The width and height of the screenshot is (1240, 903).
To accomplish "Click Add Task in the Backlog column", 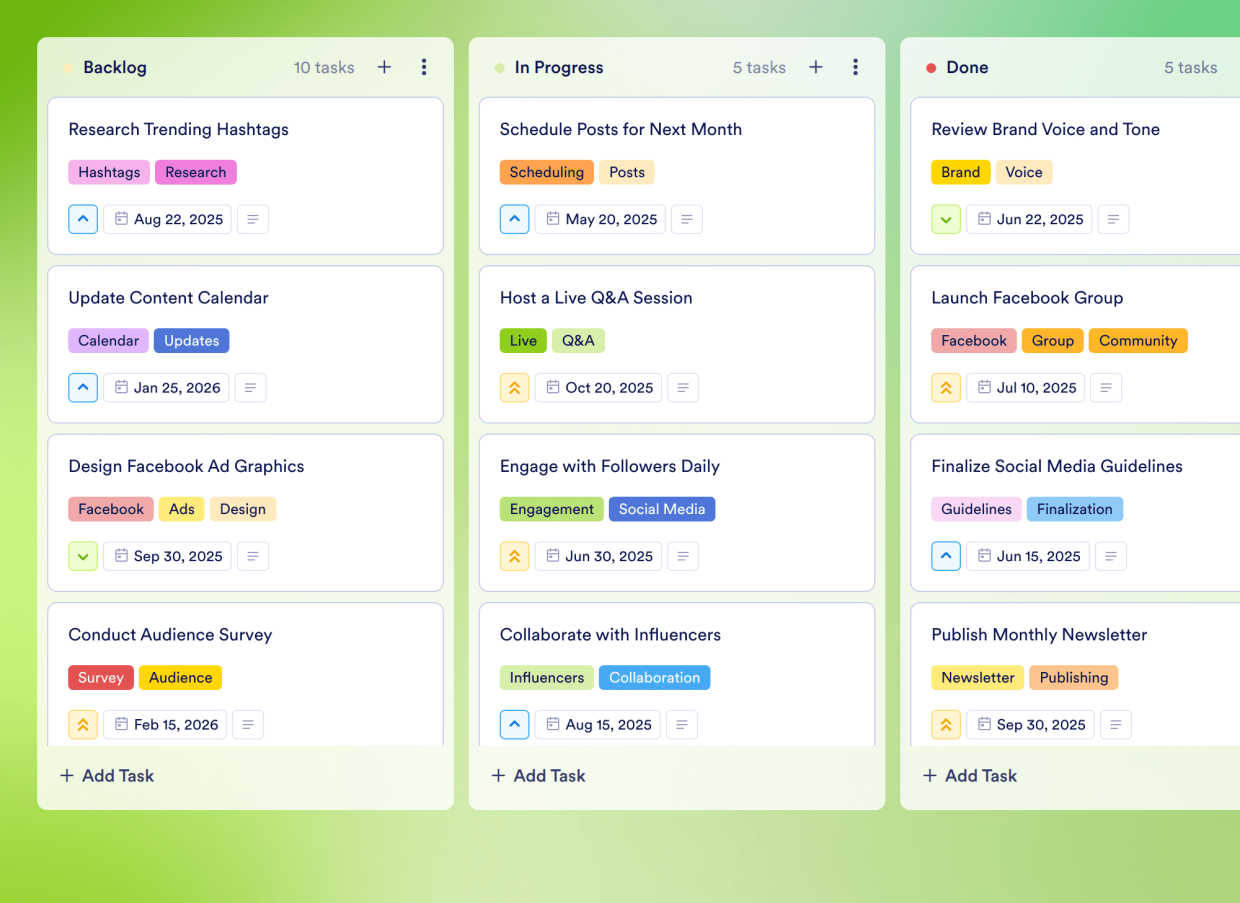I will pyautogui.click(x=106, y=775).
